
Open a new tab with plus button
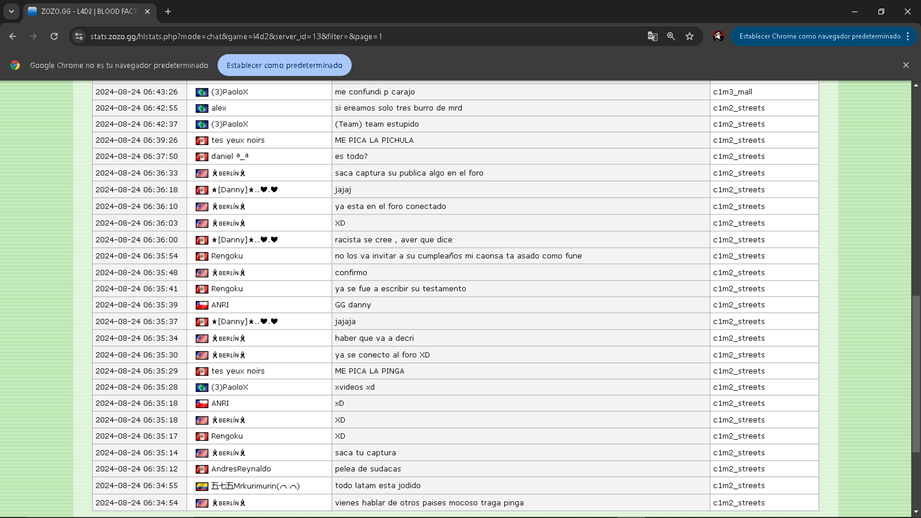coord(168,12)
